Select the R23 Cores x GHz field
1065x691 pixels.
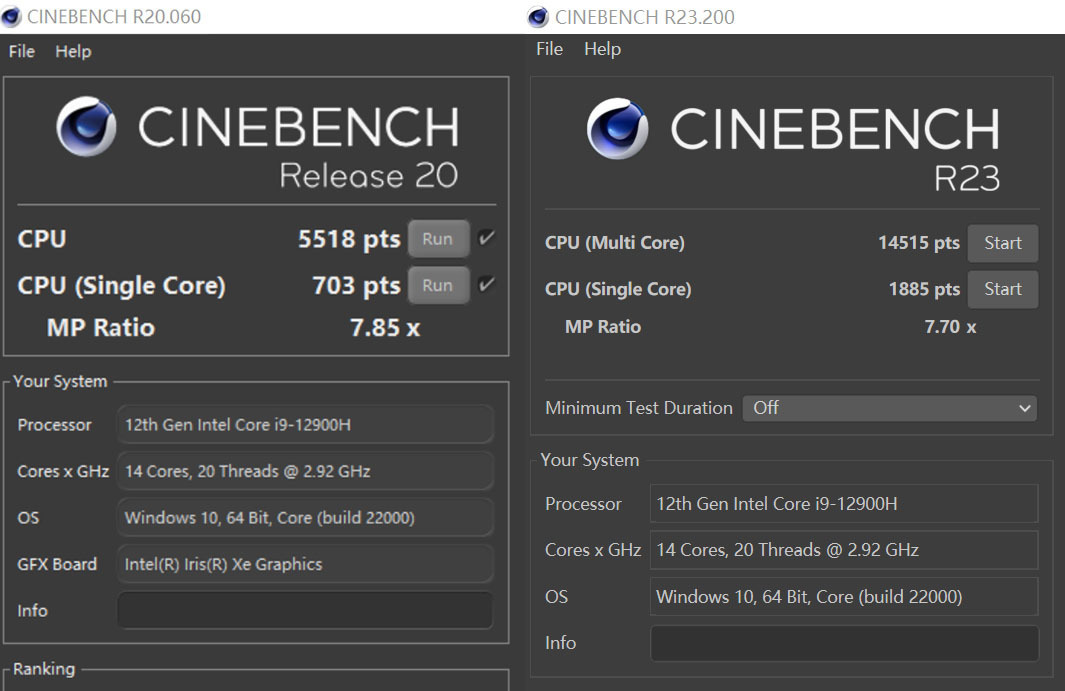pos(844,550)
